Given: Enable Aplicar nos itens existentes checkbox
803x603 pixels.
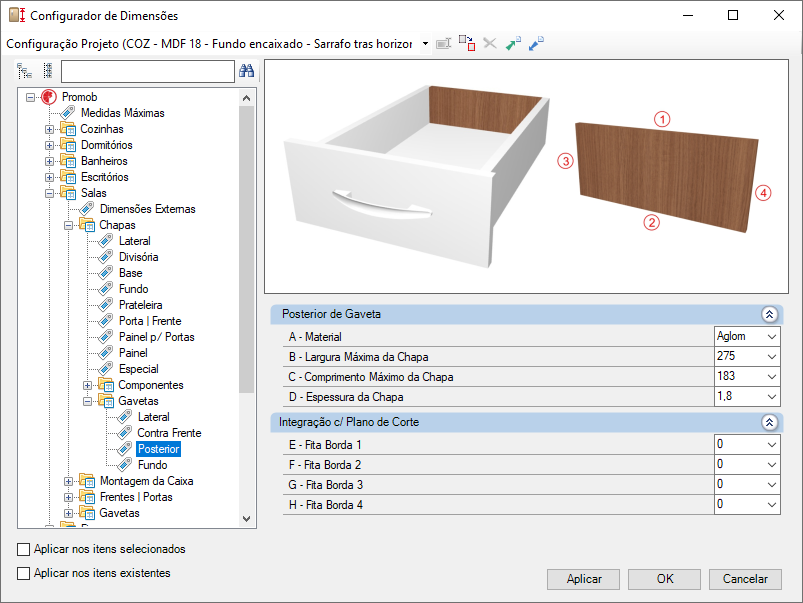Looking at the screenshot, I should click(24, 573).
